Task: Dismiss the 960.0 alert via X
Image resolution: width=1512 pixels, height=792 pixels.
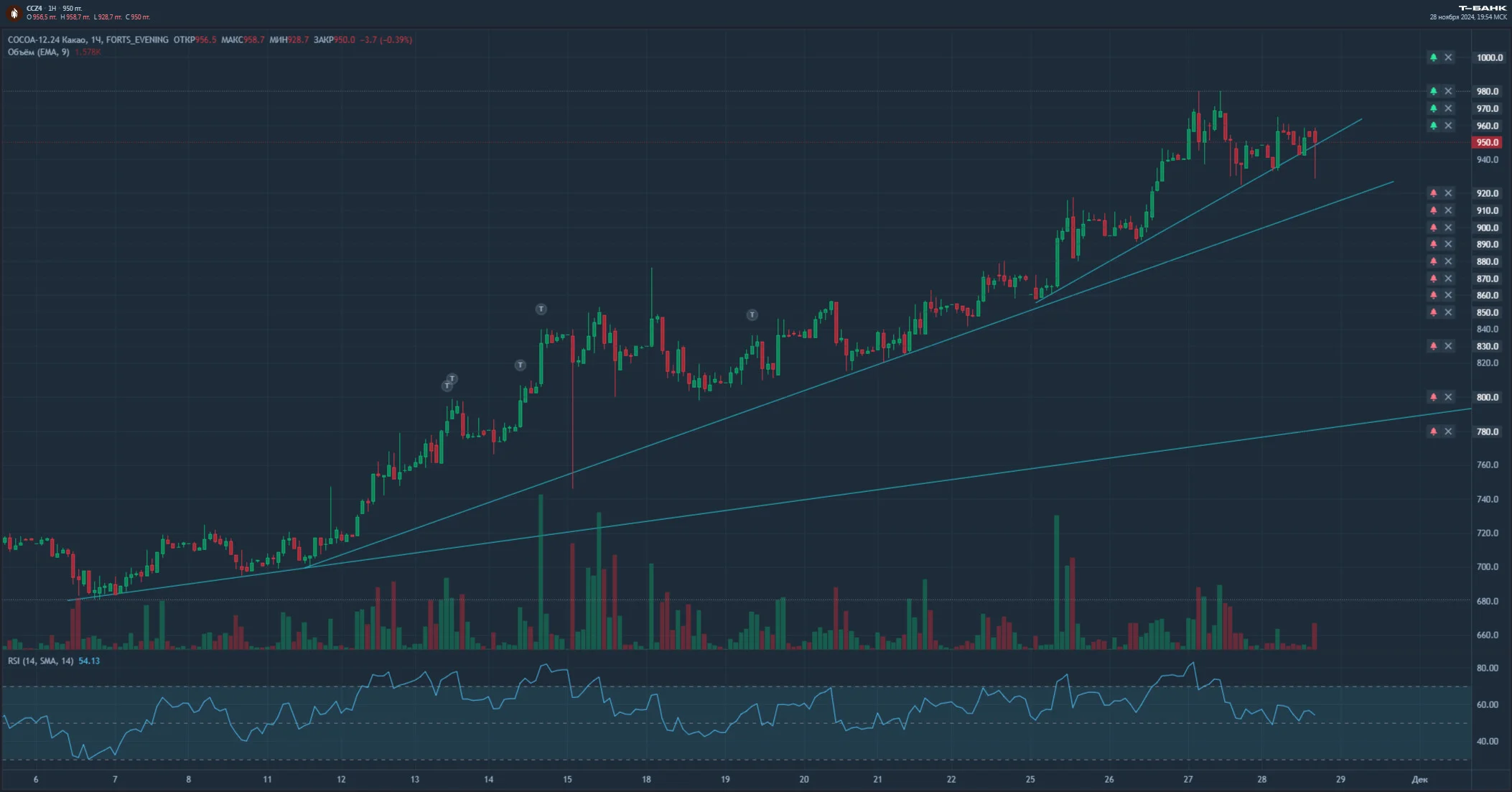Action: tap(1448, 126)
